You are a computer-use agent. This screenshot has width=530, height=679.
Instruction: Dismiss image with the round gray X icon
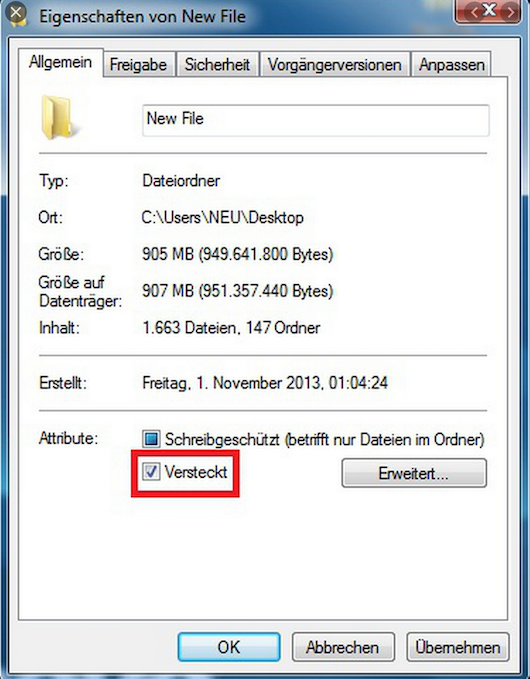coord(16,13)
